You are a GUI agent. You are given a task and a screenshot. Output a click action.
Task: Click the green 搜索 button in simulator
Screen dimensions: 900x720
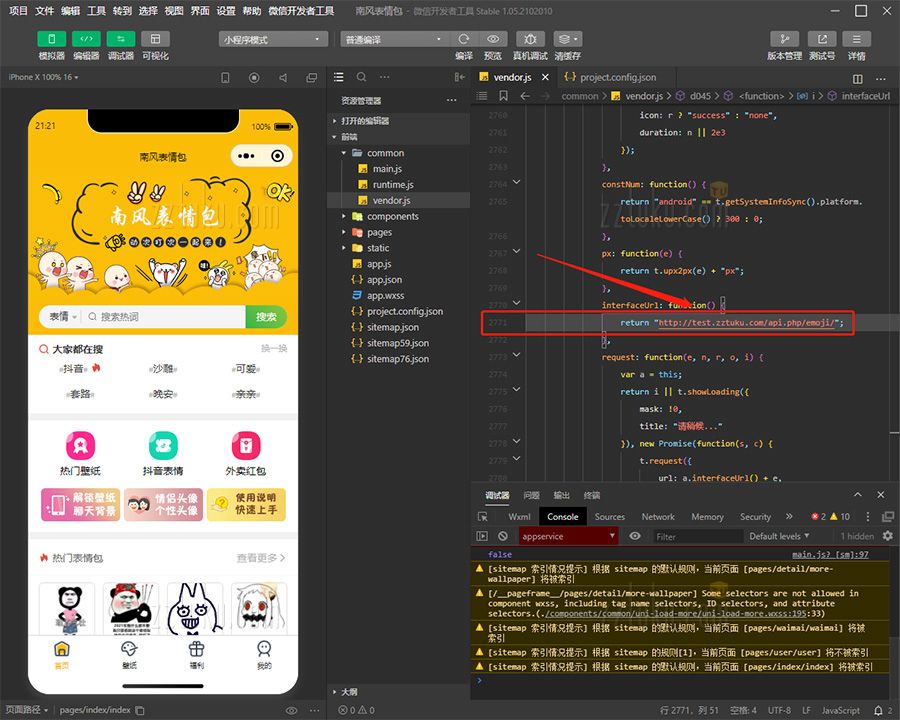(266, 317)
